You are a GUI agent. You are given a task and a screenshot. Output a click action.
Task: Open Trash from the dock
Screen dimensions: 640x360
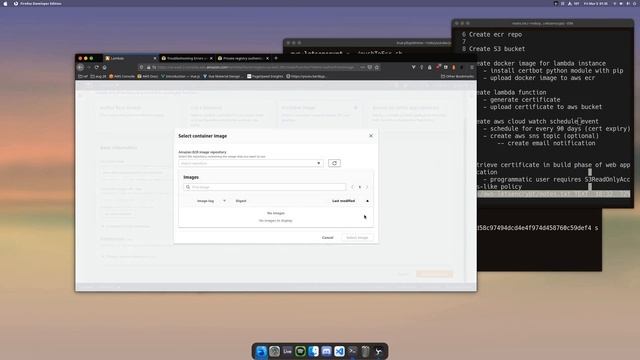(x=365, y=351)
